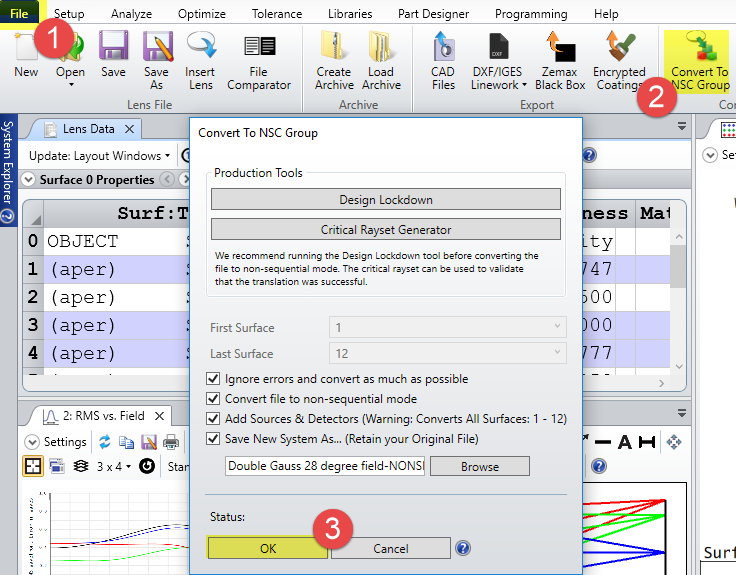
Task: Click the Create Archive icon
Action: click(x=333, y=46)
